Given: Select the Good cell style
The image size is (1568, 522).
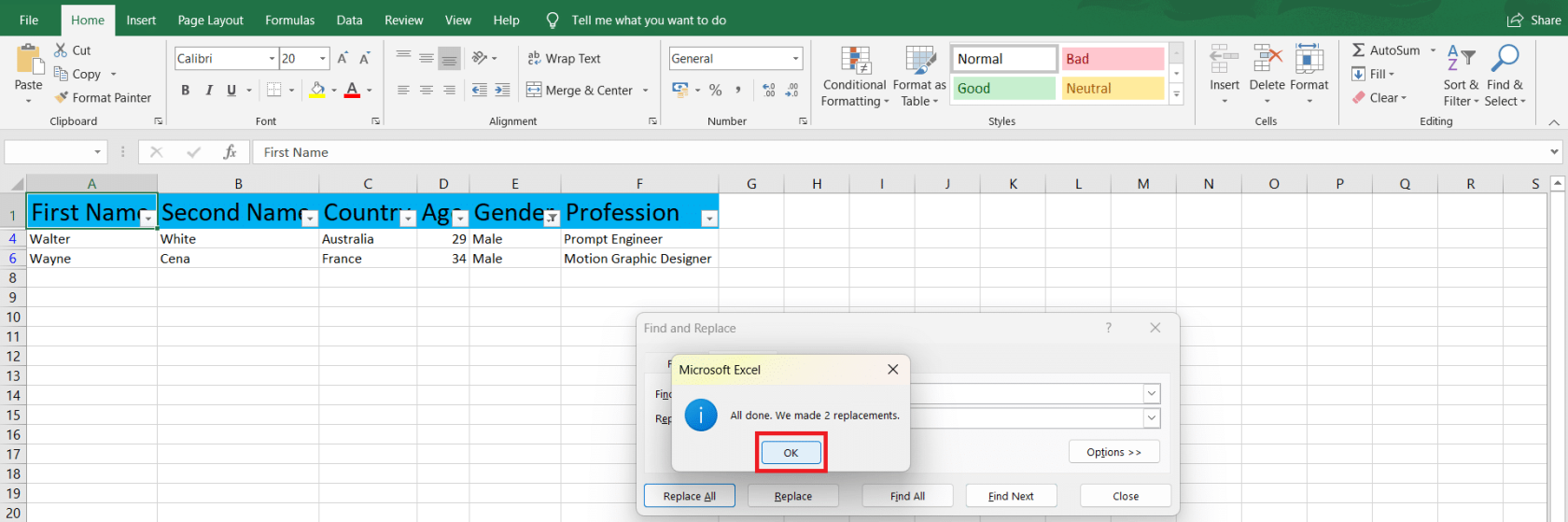Looking at the screenshot, I should pyautogui.click(x=1004, y=88).
